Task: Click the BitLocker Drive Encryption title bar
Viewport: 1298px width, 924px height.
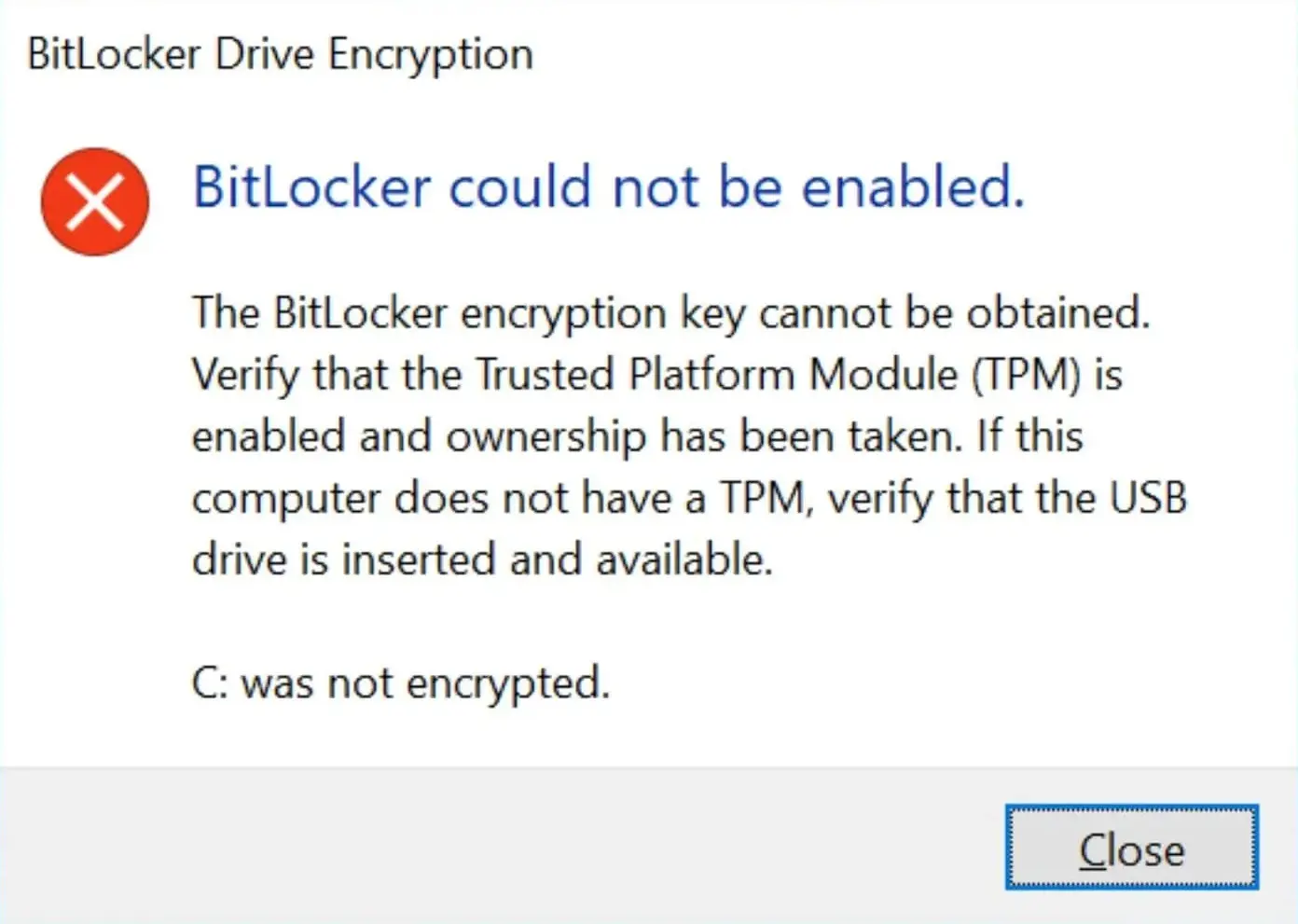Action: tap(280, 54)
